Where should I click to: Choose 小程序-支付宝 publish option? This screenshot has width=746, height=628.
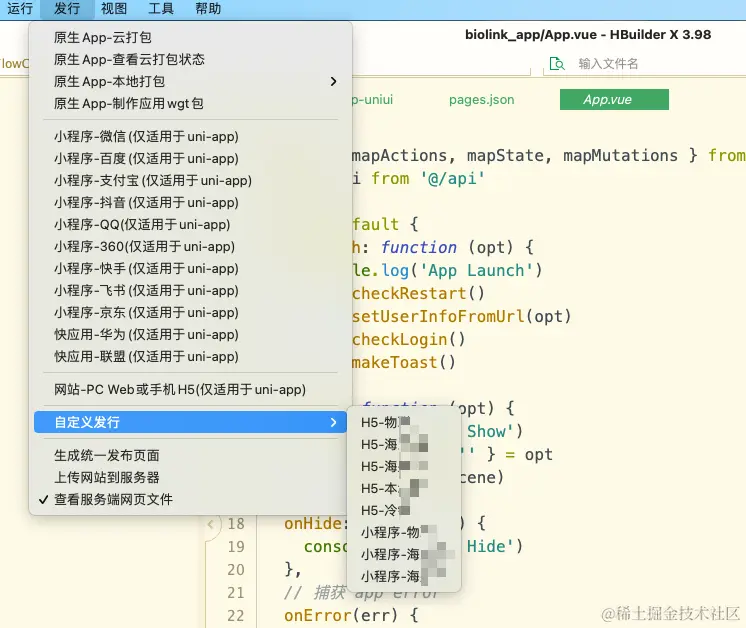(x=190, y=180)
